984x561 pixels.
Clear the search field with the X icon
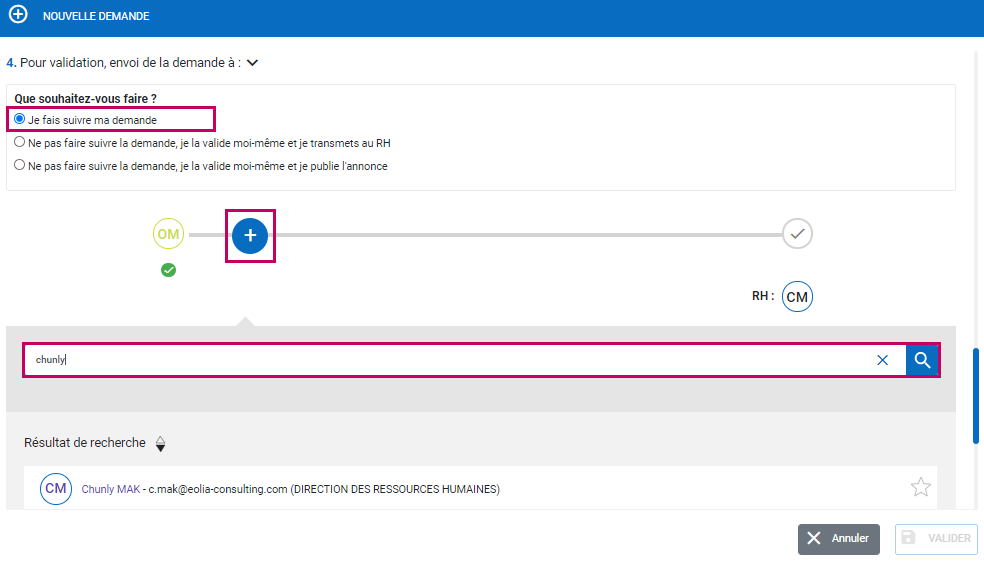pyautogui.click(x=882, y=360)
